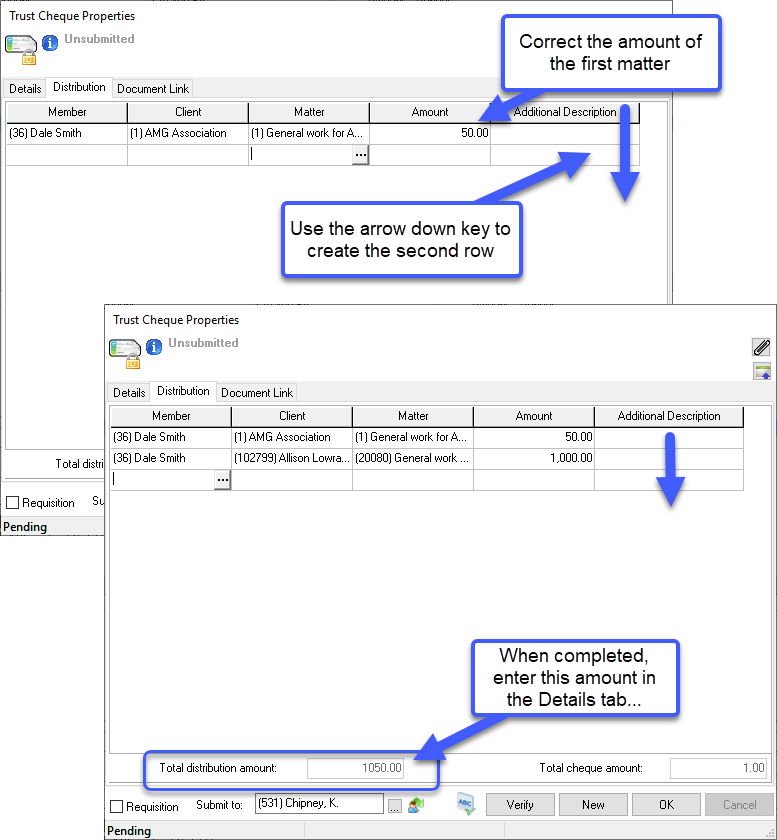Click the Total distribution amount field
The image size is (777, 840).
click(x=355, y=768)
